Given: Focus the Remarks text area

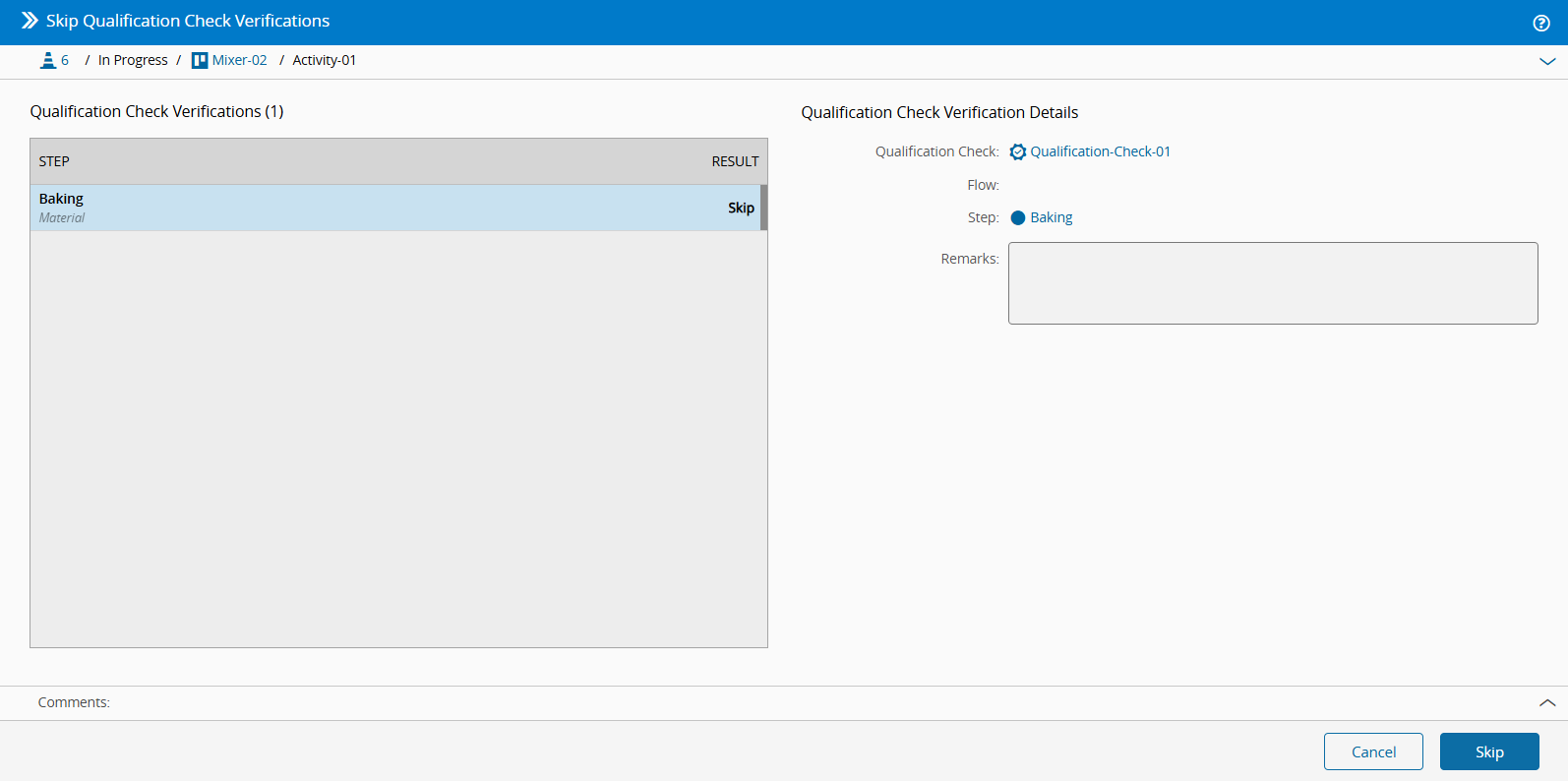Looking at the screenshot, I should pyautogui.click(x=1272, y=283).
